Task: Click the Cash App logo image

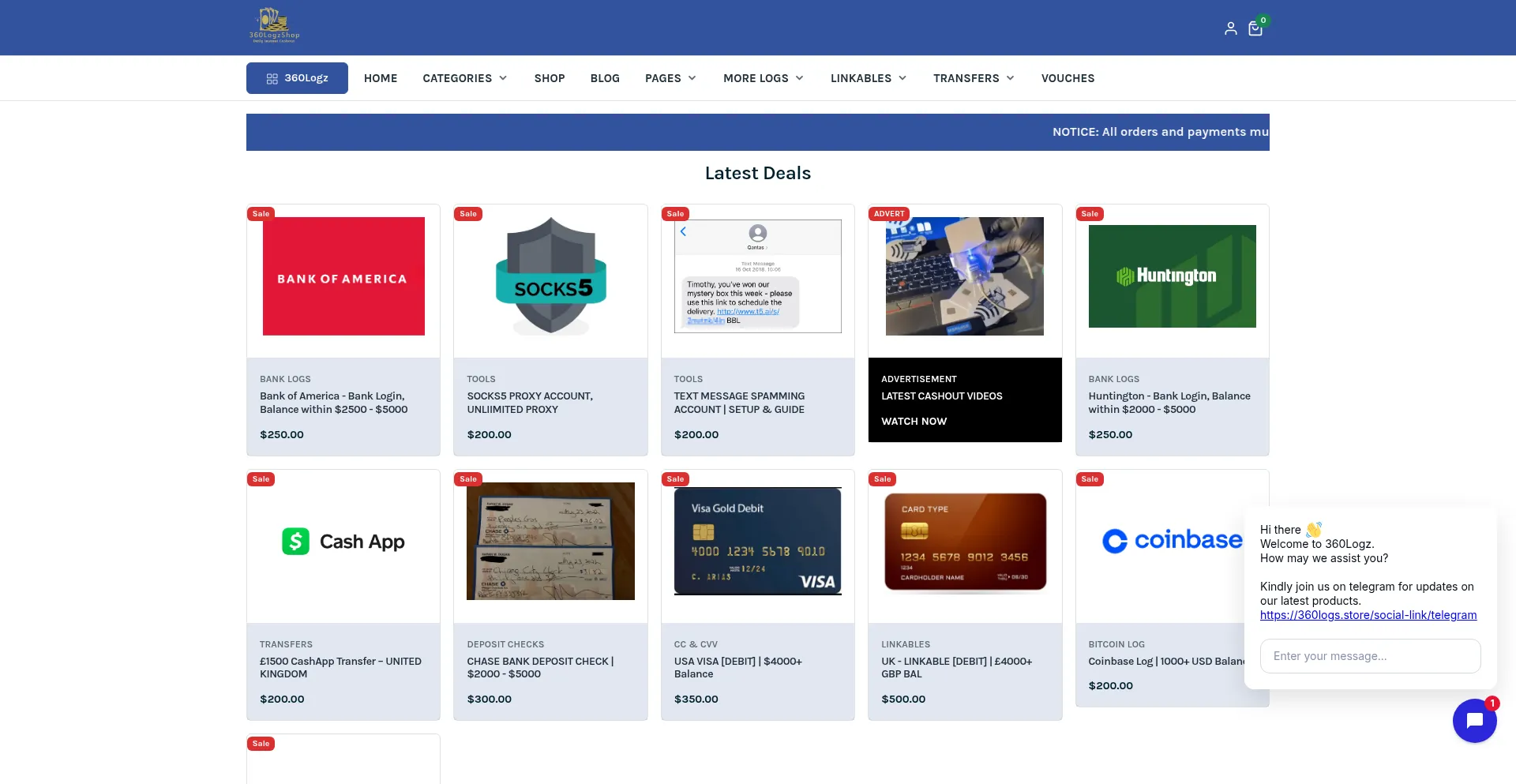Action: click(343, 542)
